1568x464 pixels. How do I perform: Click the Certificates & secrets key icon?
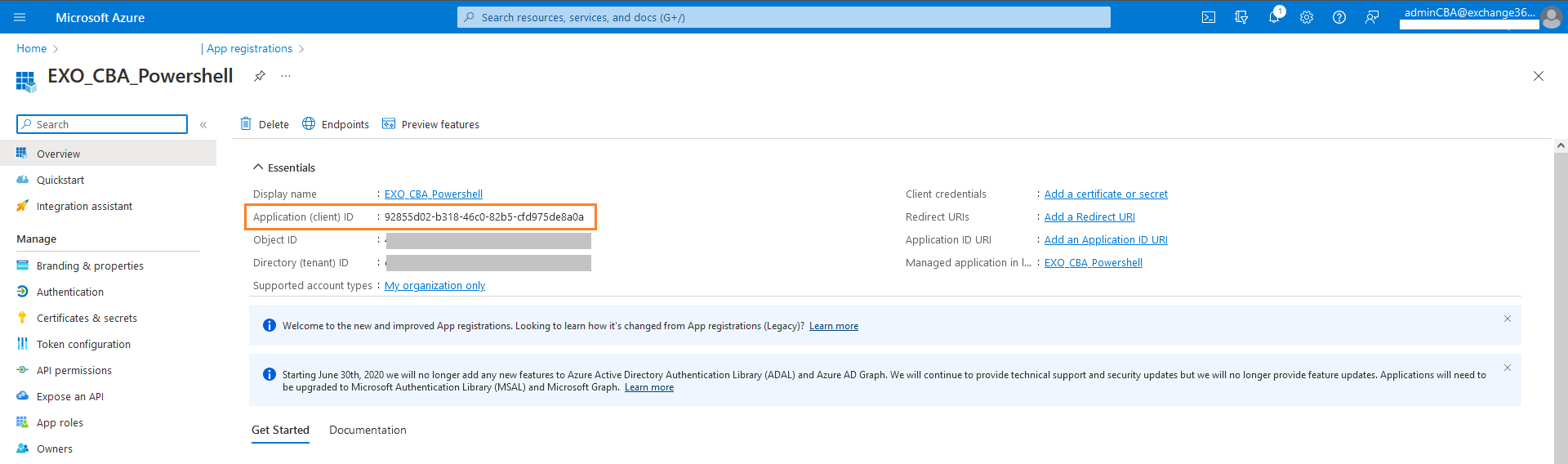(22, 318)
